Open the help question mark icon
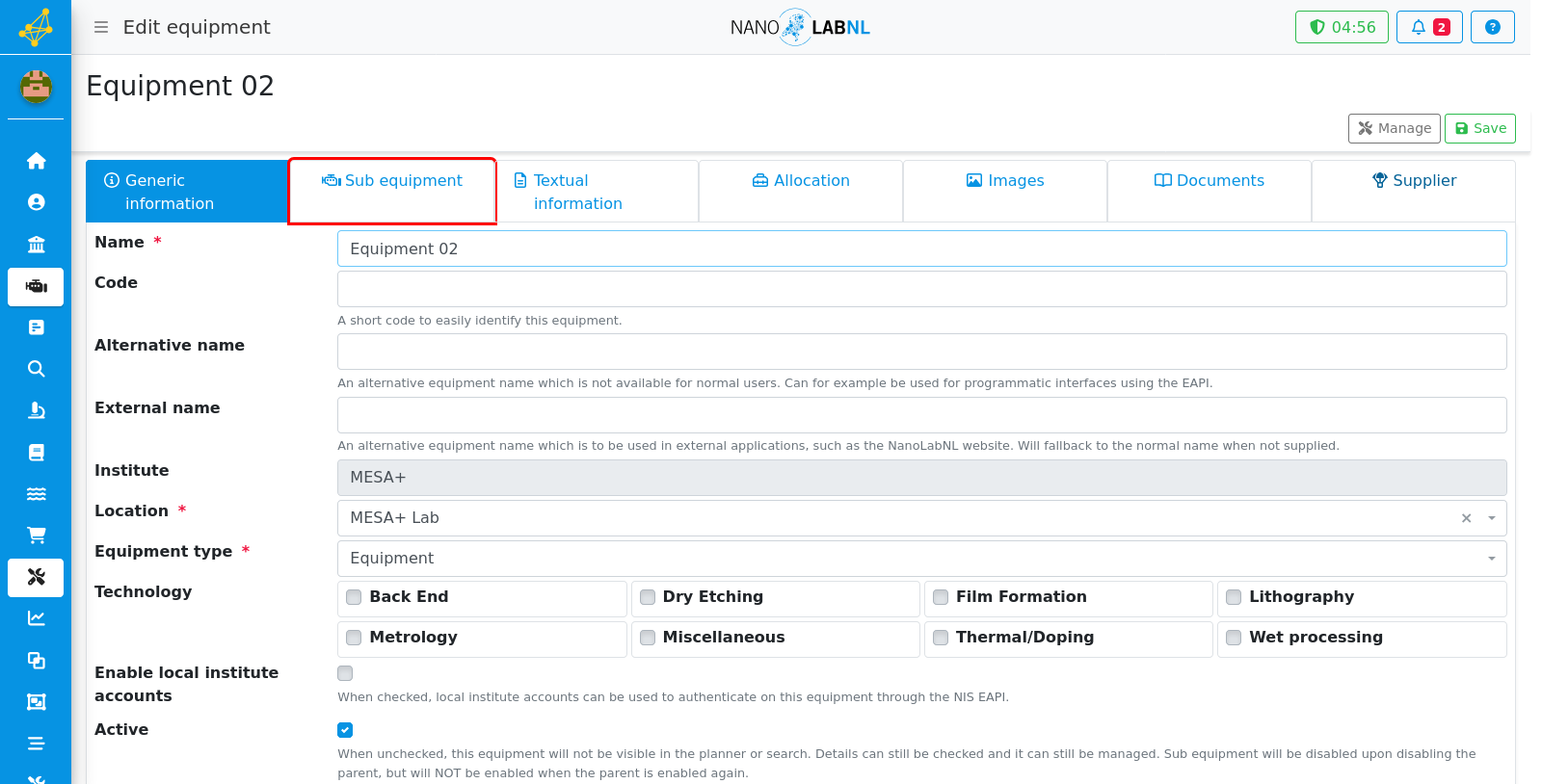Image resolution: width=1542 pixels, height=784 pixels. pyautogui.click(x=1492, y=27)
